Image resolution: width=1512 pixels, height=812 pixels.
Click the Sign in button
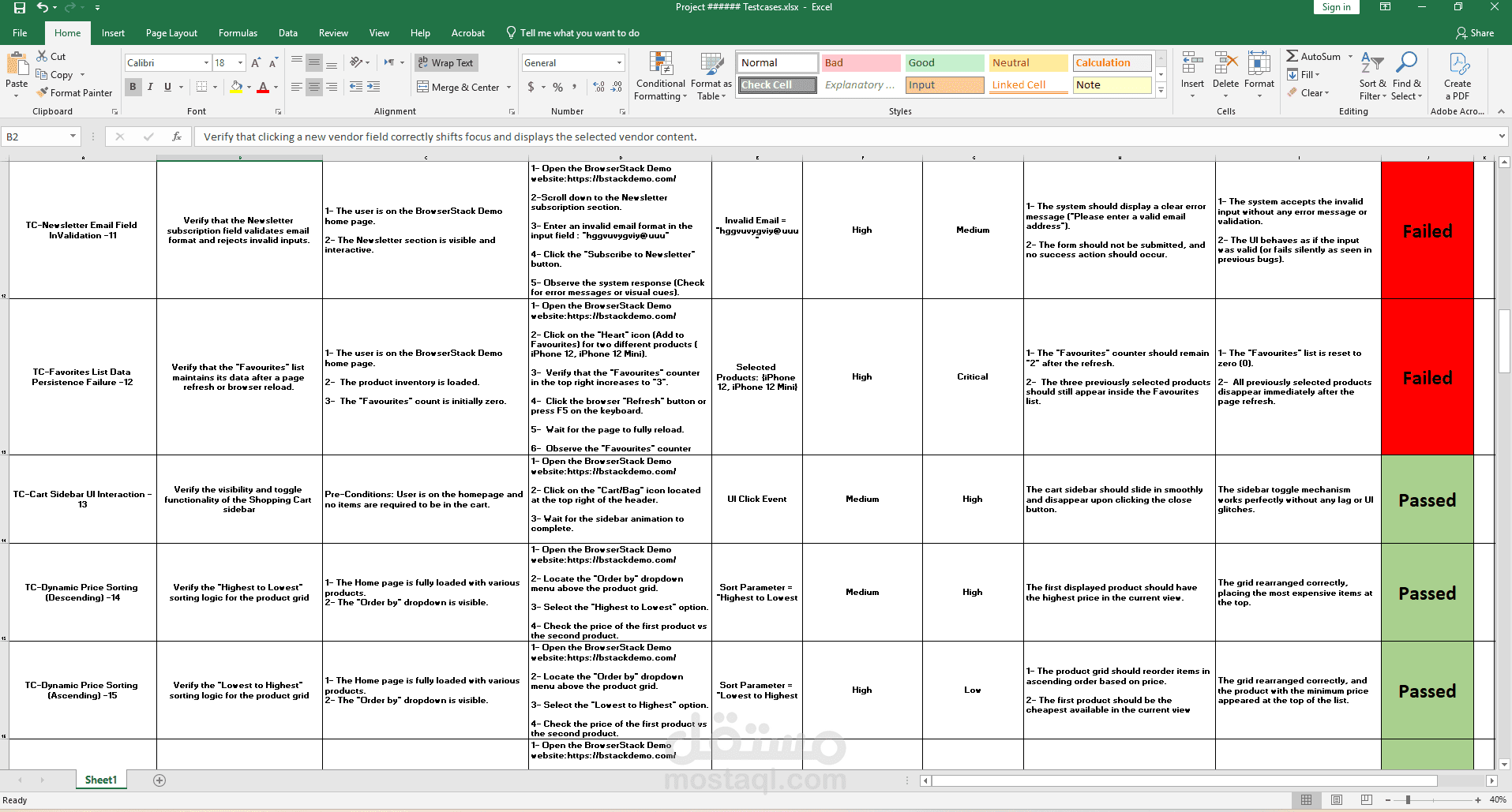pos(1336,7)
